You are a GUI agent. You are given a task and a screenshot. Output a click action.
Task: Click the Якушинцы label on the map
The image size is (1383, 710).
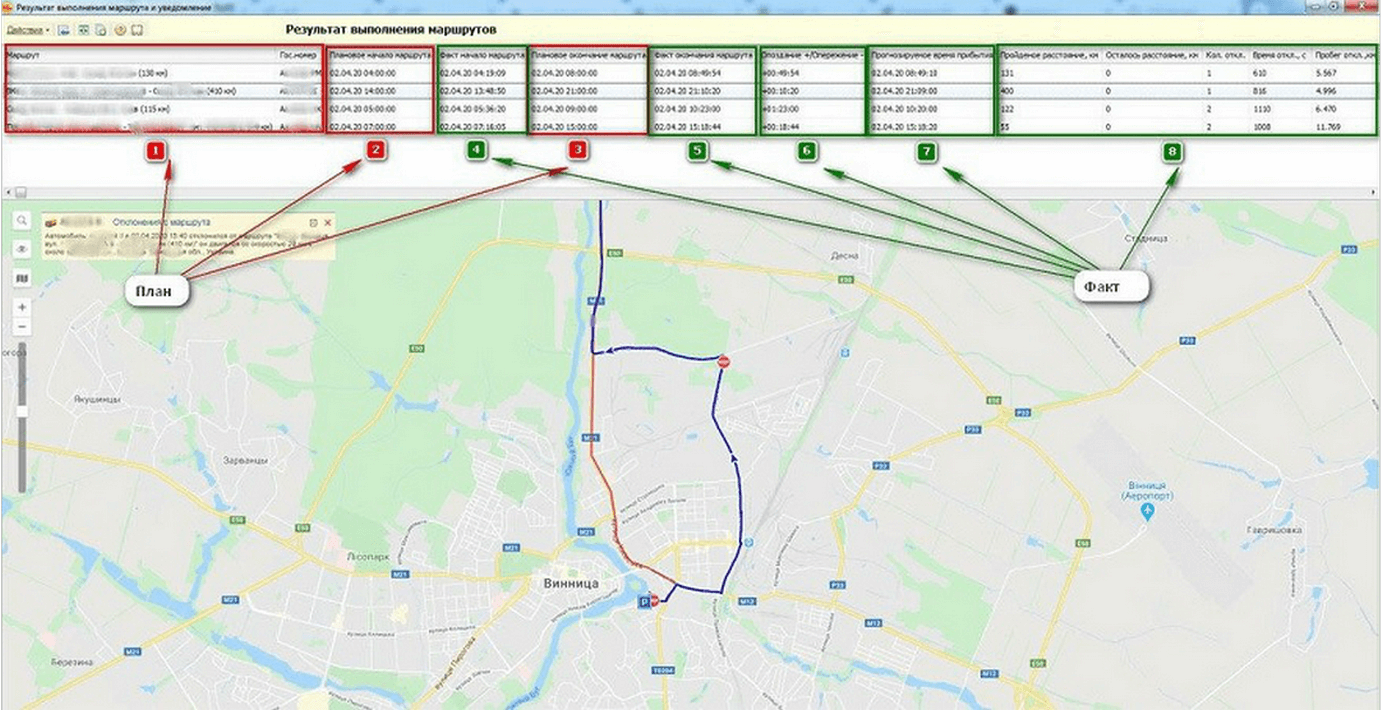[96, 398]
